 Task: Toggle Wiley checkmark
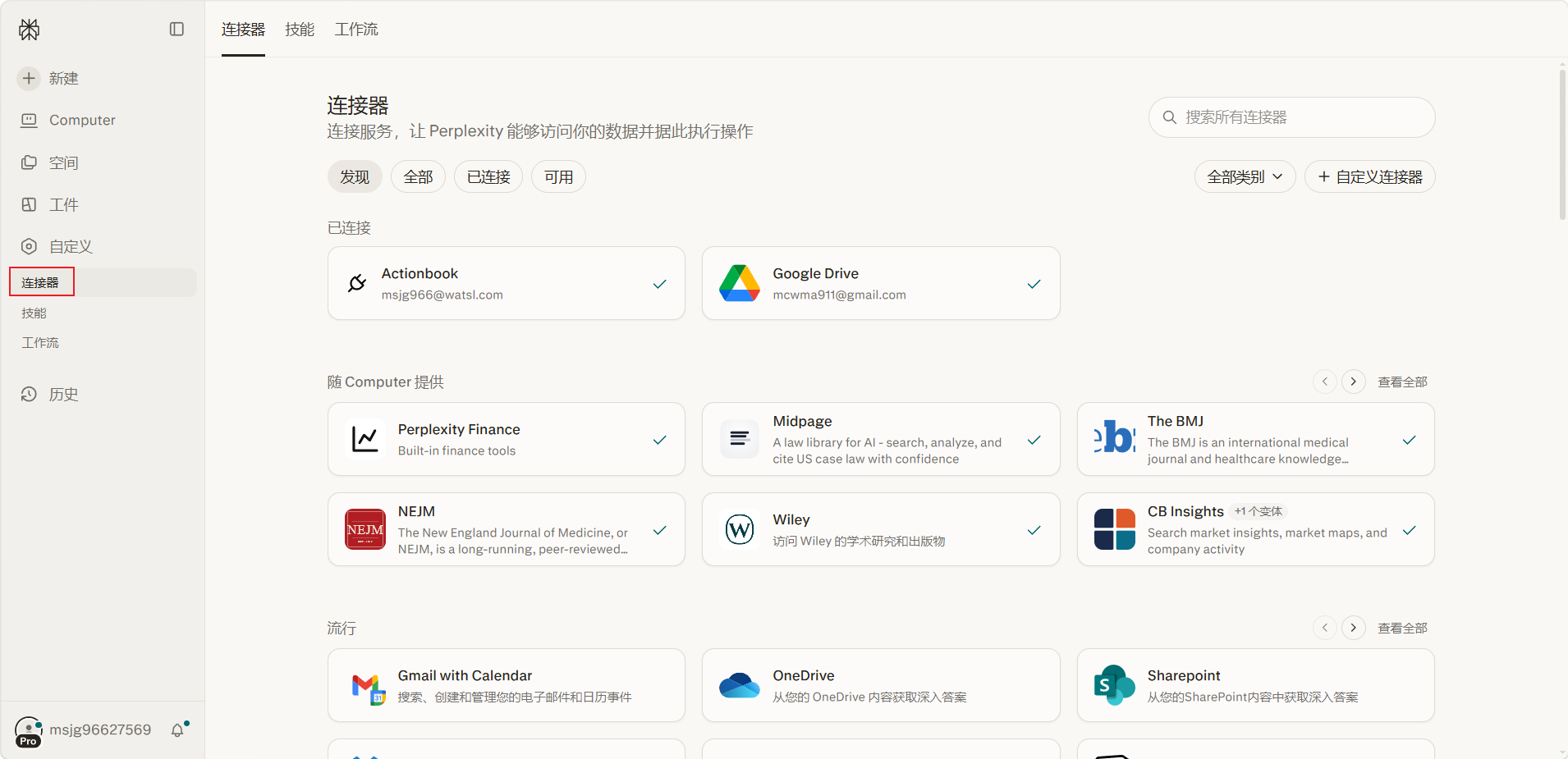[1034, 530]
